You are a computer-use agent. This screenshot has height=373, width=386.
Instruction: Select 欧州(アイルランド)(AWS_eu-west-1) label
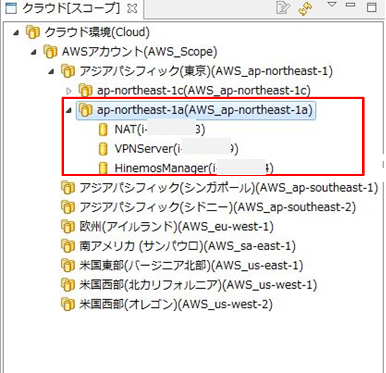pyautogui.click(x=176, y=227)
